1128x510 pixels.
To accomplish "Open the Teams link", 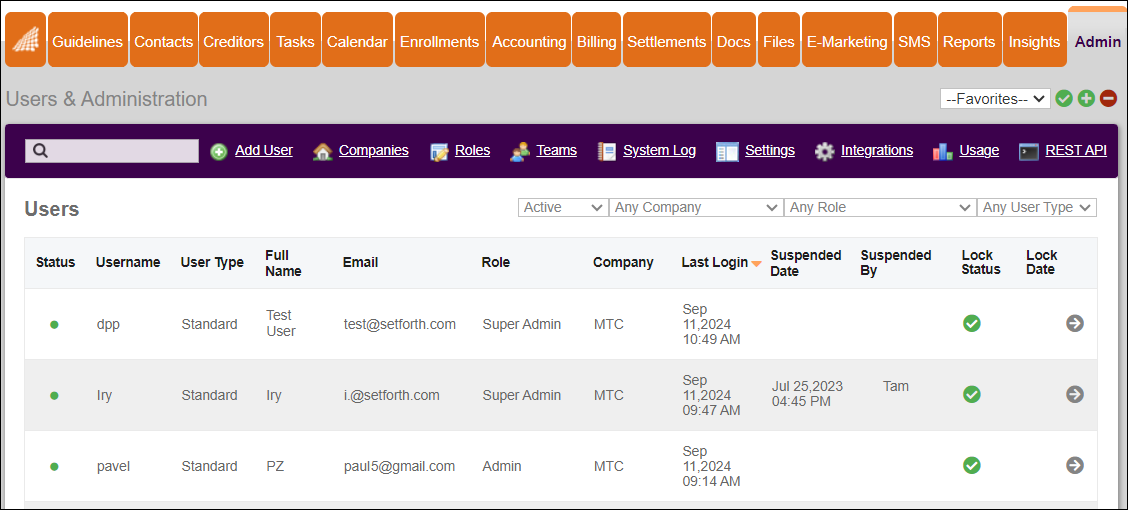I will click(557, 150).
